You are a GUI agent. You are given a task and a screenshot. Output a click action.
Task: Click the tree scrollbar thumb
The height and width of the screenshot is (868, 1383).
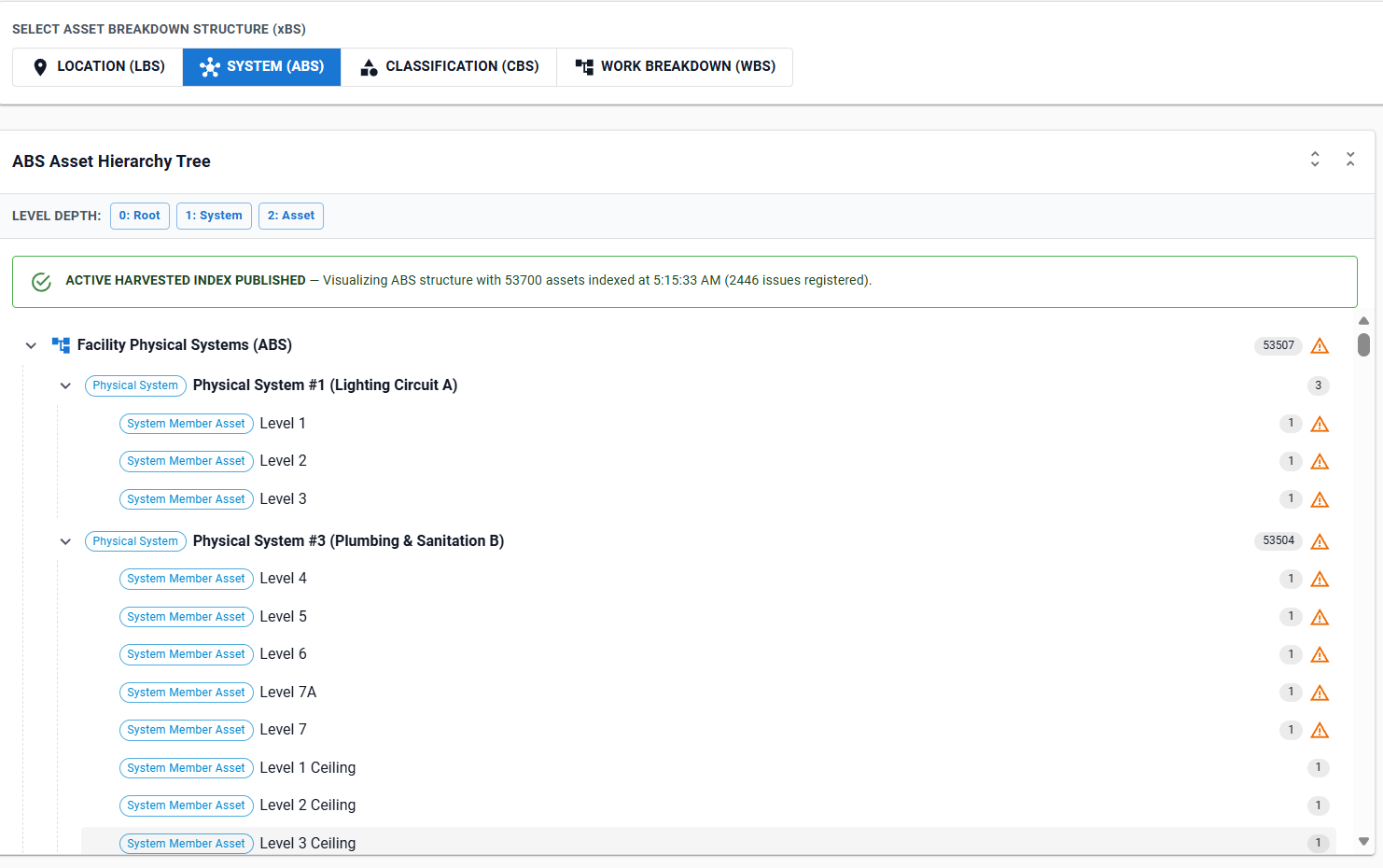[1363, 344]
